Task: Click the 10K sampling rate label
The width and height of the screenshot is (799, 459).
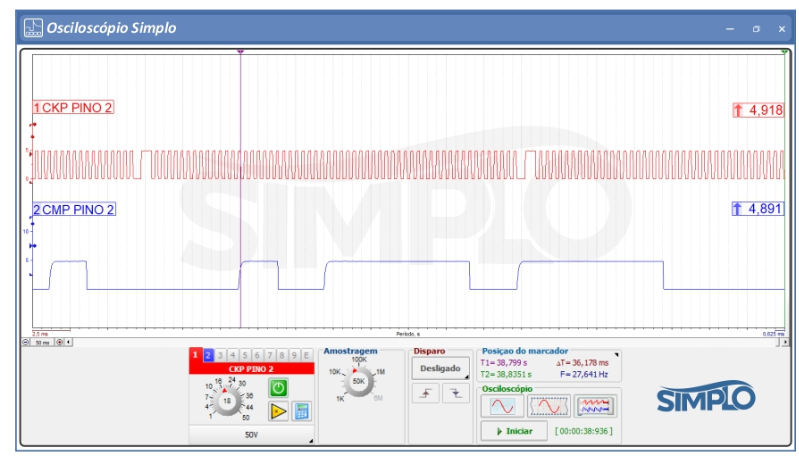Action: pos(335,372)
